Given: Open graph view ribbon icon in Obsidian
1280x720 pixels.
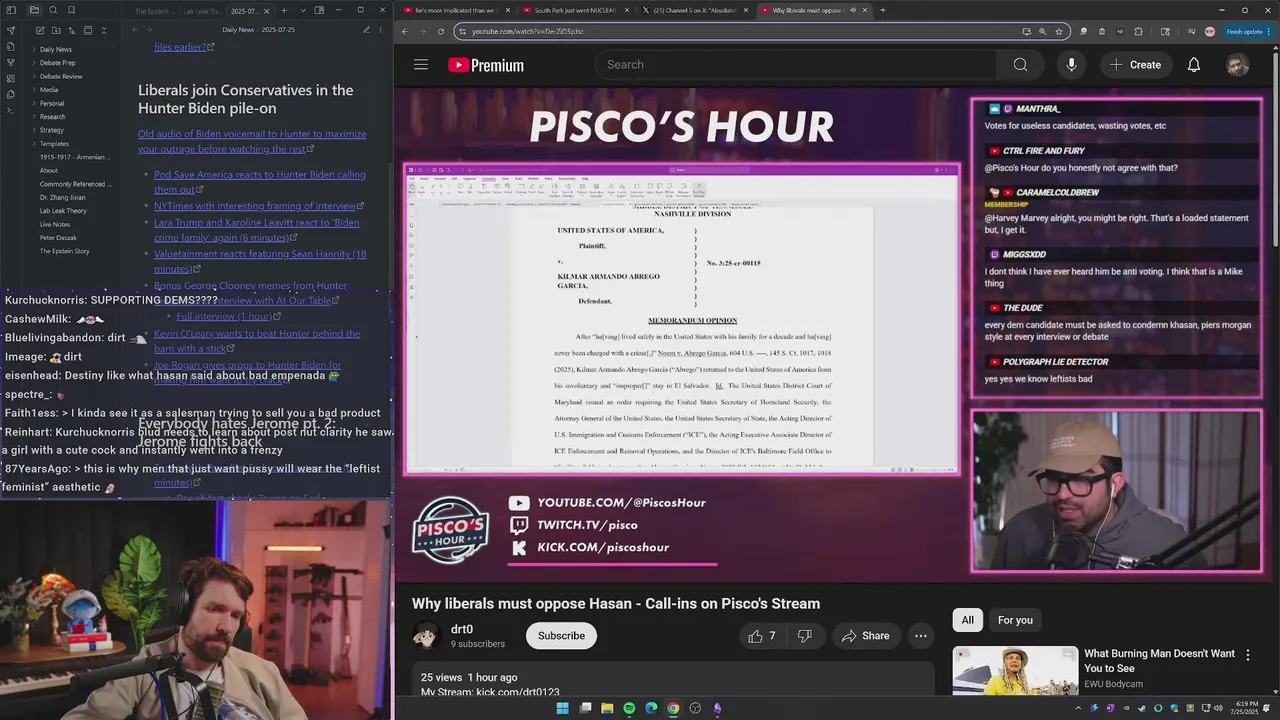Looking at the screenshot, I should [x=11, y=62].
